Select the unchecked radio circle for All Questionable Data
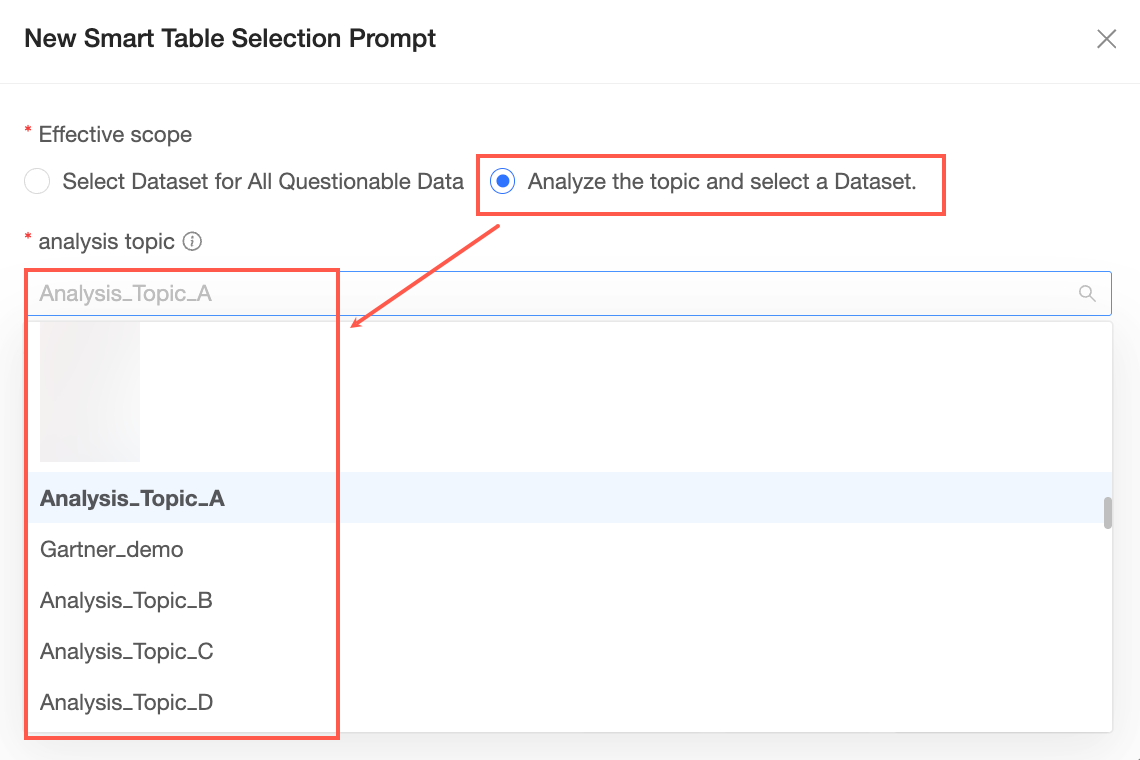Image resolution: width=1140 pixels, height=760 pixels. point(37,181)
